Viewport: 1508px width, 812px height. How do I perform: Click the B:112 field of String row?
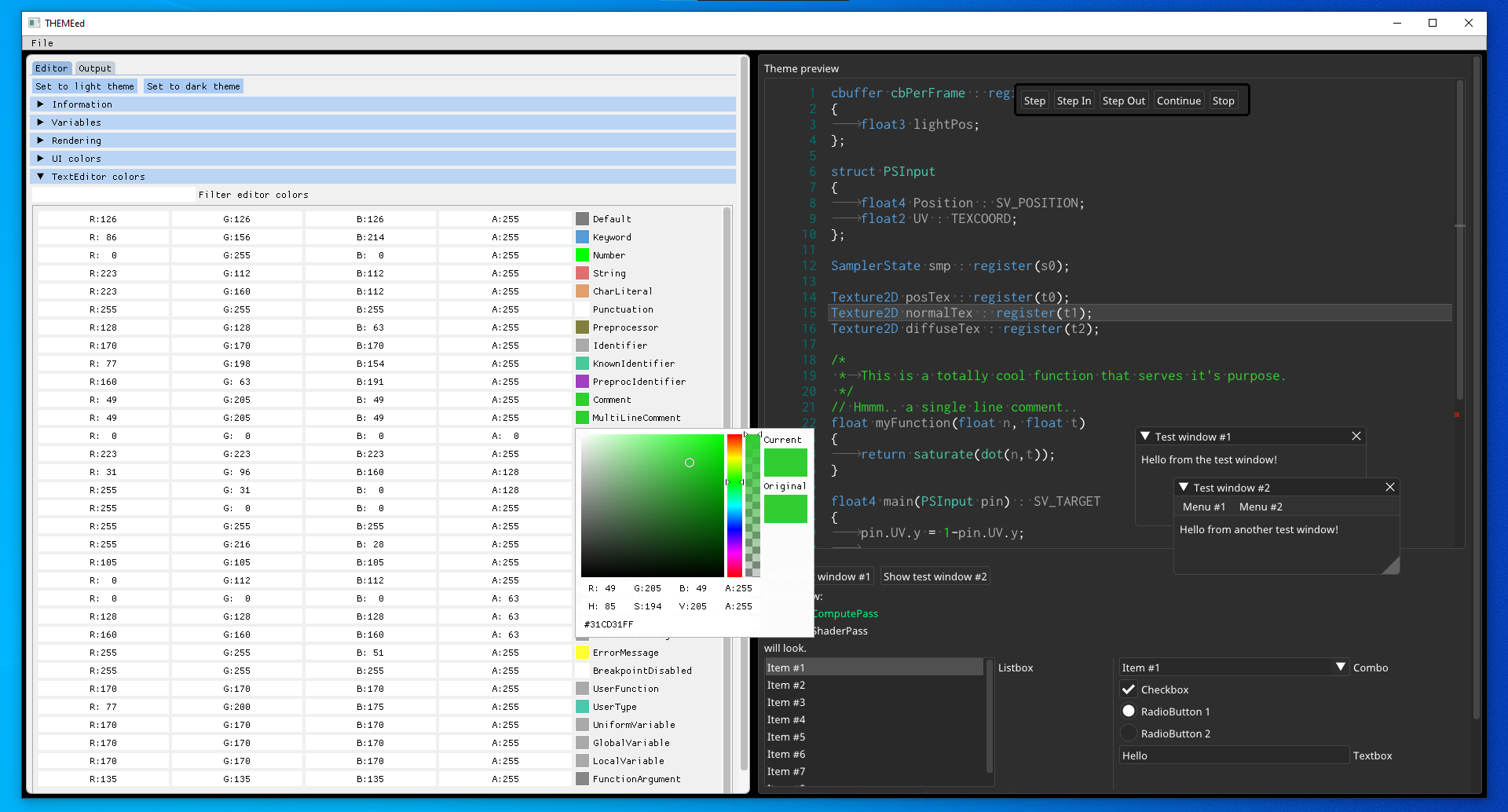pyautogui.click(x=370, y=273)
